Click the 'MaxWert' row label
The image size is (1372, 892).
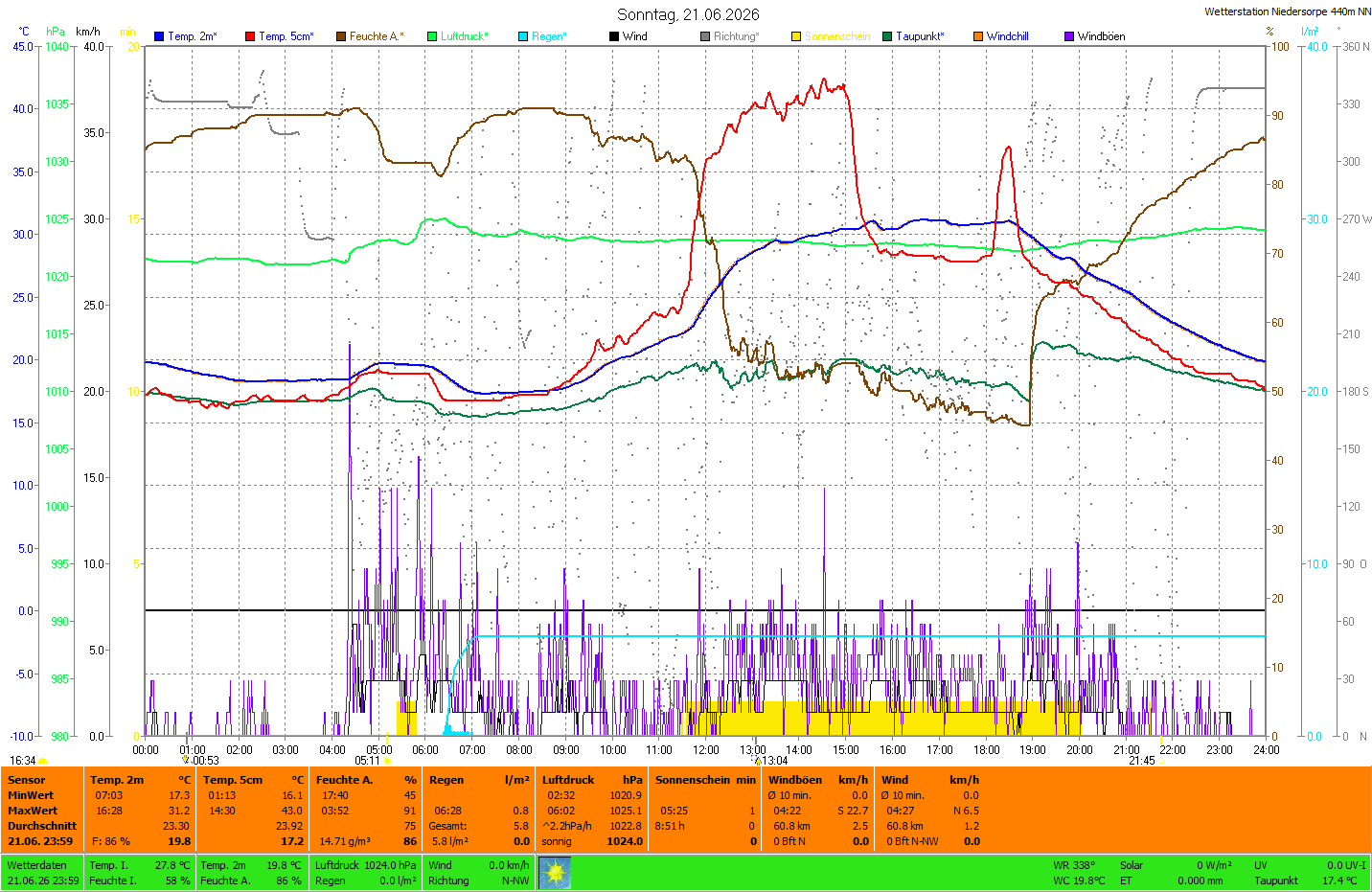(x=31, y=811)
